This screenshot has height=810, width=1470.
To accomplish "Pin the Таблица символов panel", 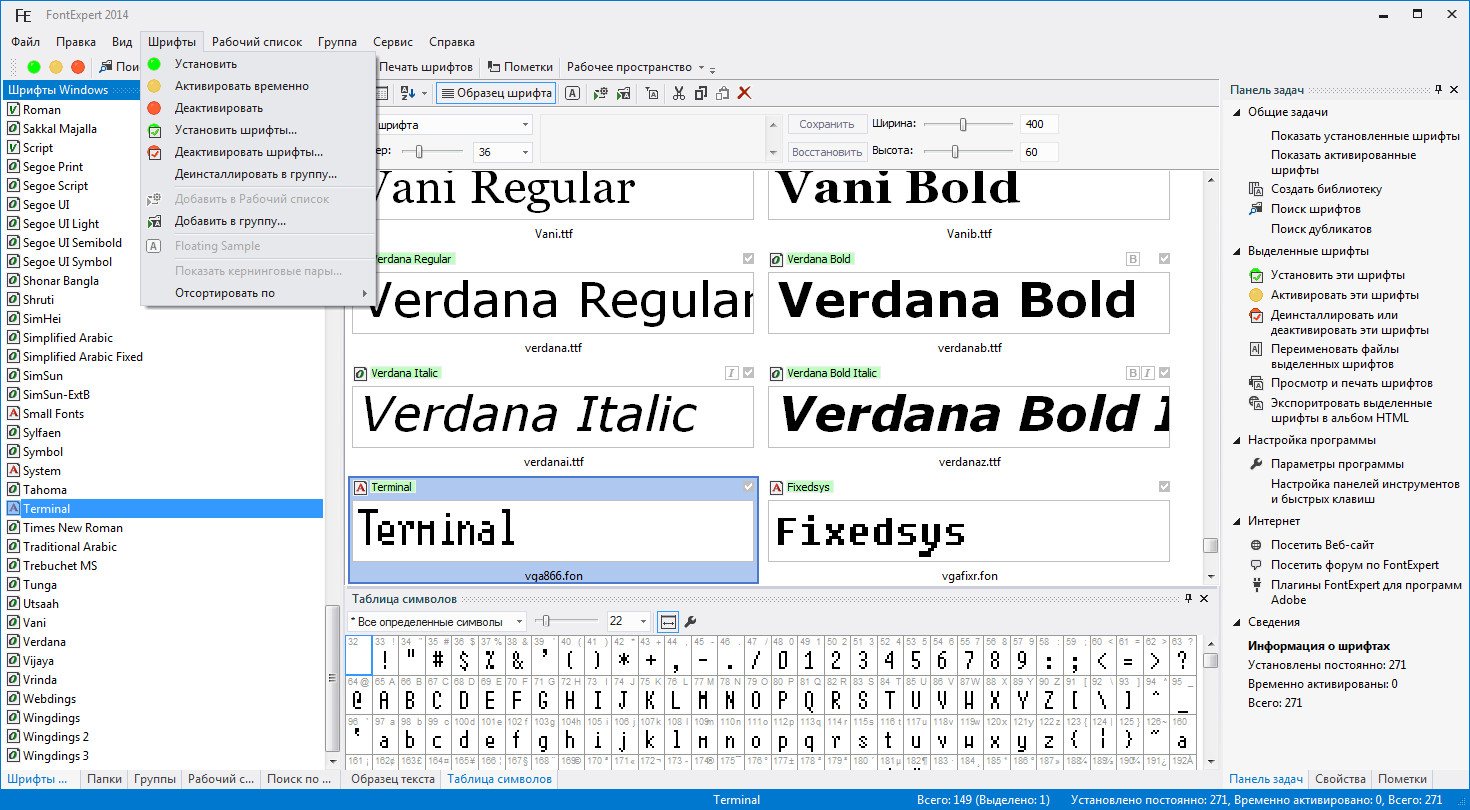I will pyautogui.click(x=1188, y=599).
